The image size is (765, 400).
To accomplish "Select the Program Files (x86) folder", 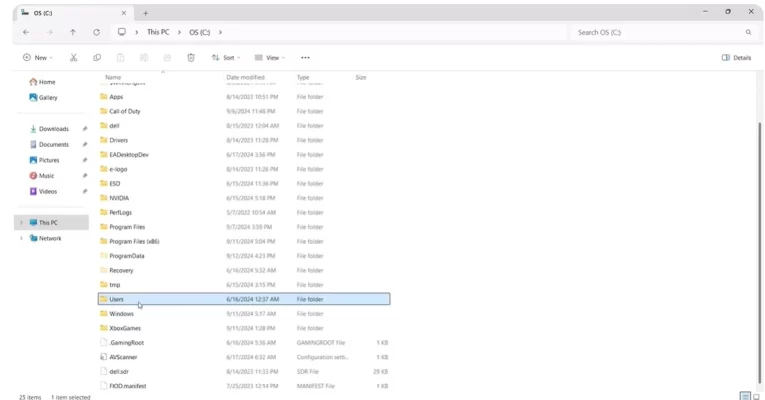I will pos(134,241).
